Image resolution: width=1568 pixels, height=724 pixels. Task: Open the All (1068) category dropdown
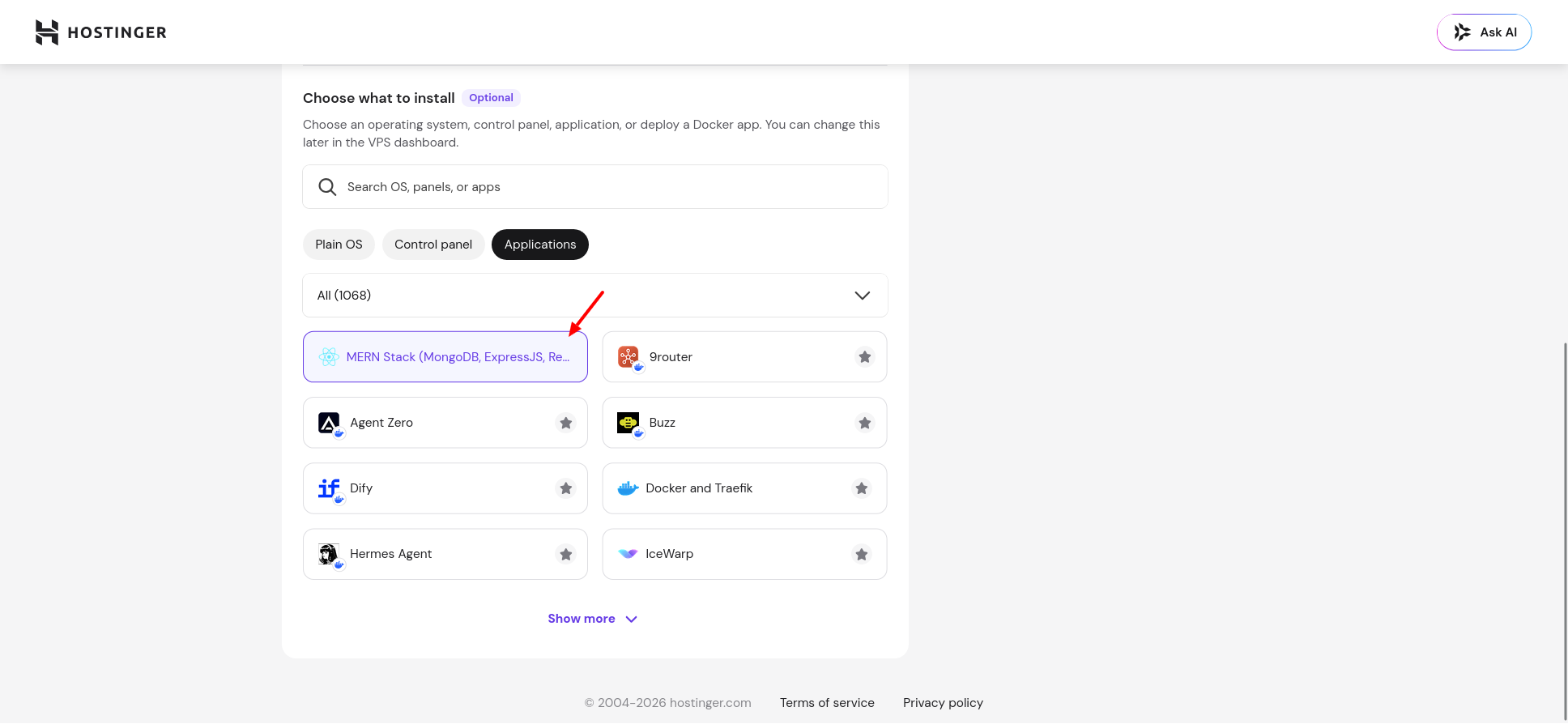coord(595,296)
